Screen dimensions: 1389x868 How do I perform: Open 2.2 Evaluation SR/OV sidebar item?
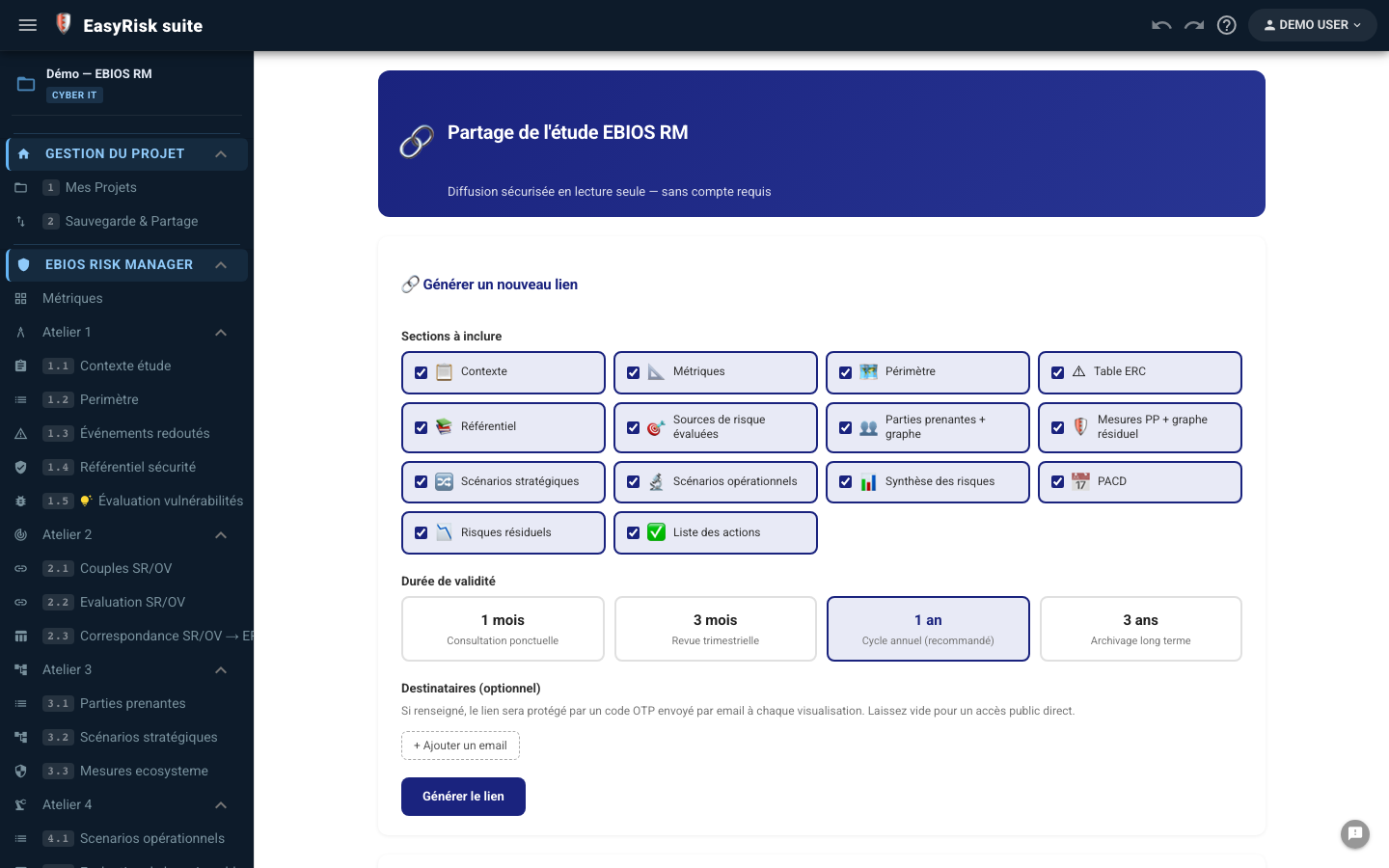(126, 603)
